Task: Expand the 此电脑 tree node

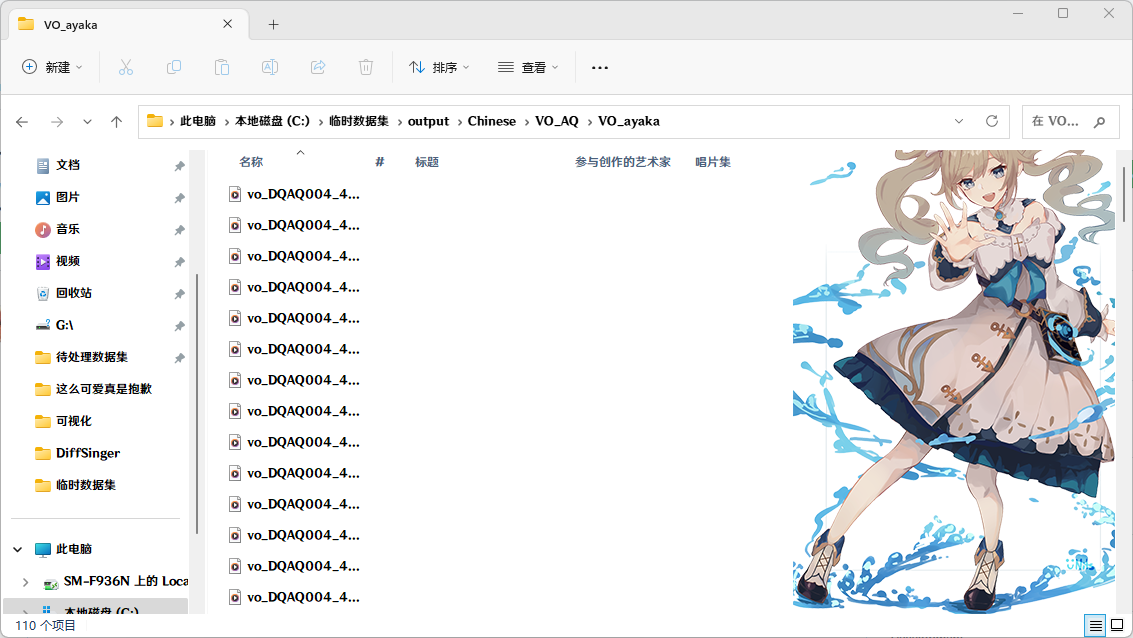Action: [17, 549]
